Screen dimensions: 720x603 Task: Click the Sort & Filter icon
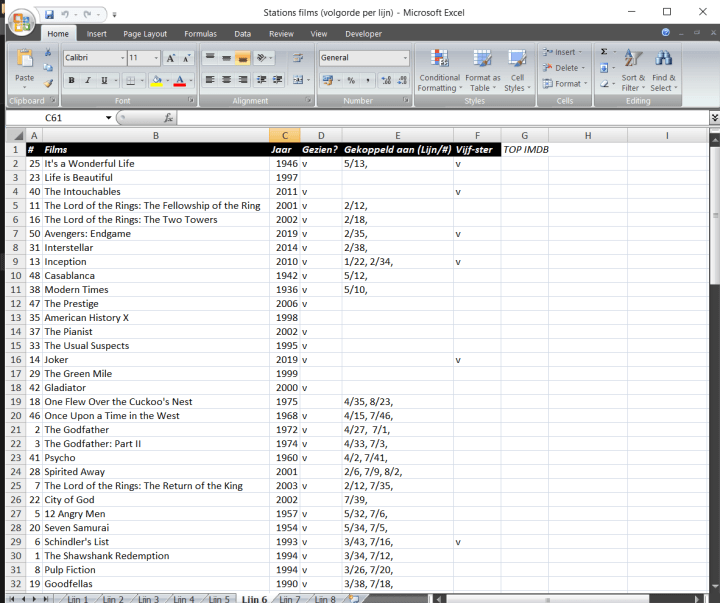633,69
